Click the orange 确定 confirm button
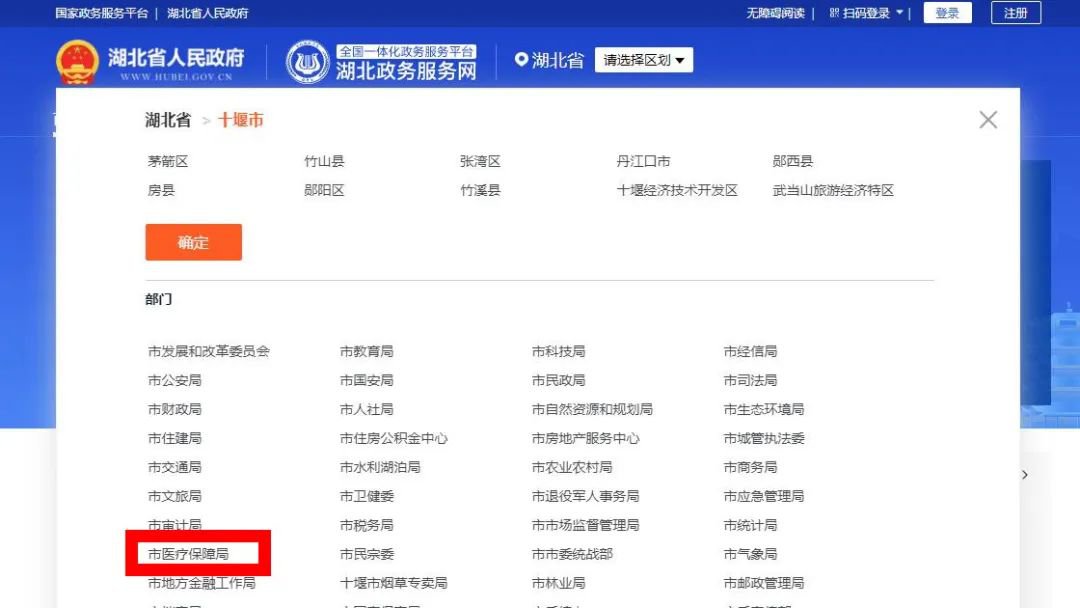Viewport: 1080px width, 608px height. click(x=194, y=242)
